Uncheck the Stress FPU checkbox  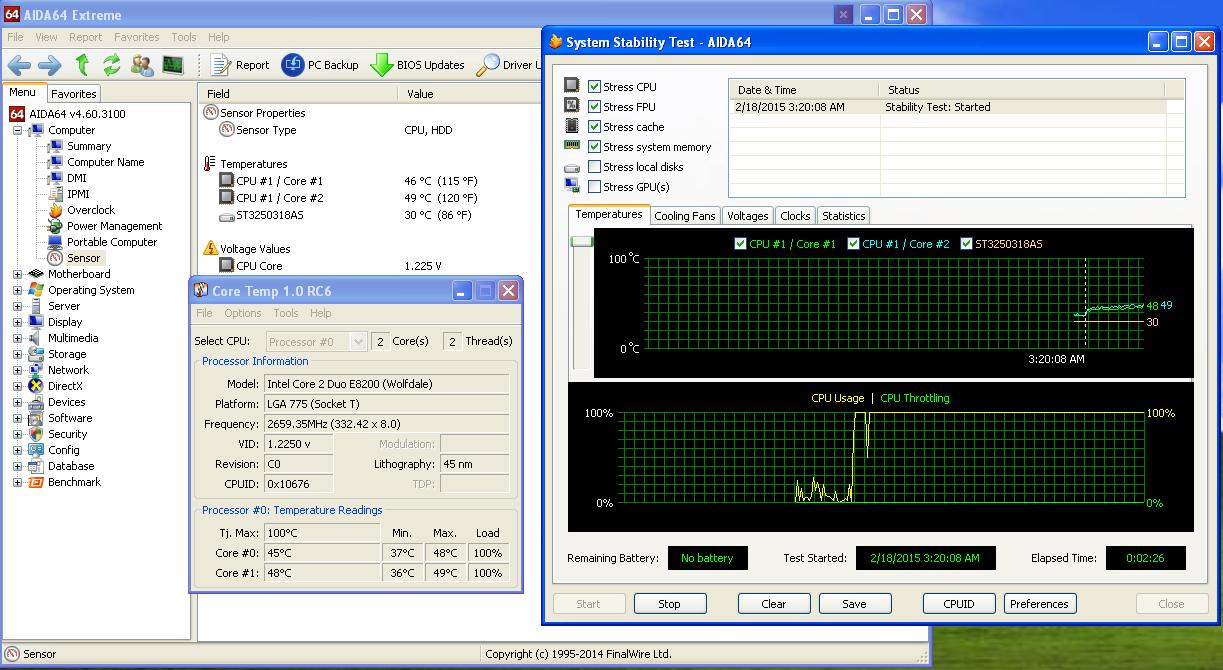[595, 107]
